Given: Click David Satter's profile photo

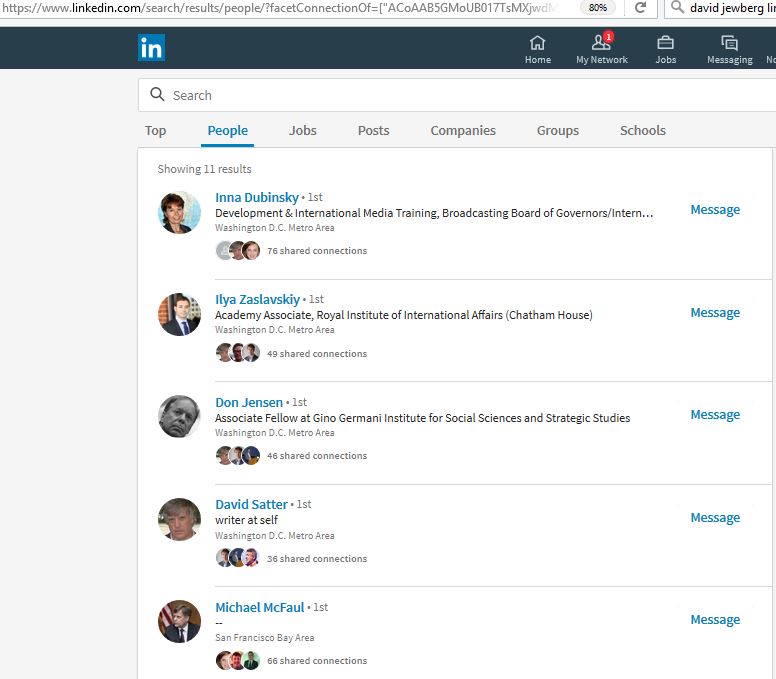Looking at the screenshot, I should pyautogui.click(x=179, y=519).
